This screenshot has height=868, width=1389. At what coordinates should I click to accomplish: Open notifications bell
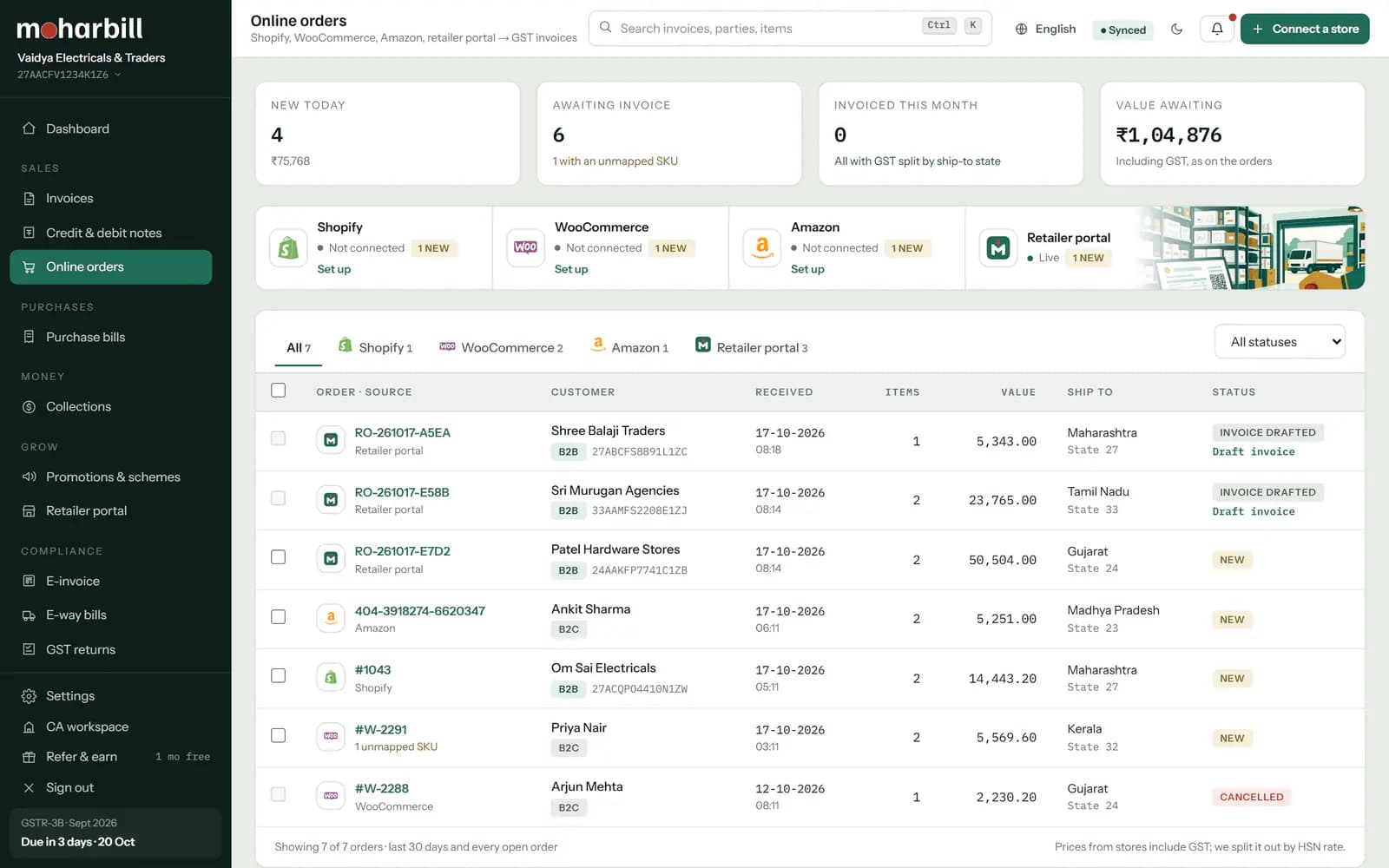coord(1217,29)
